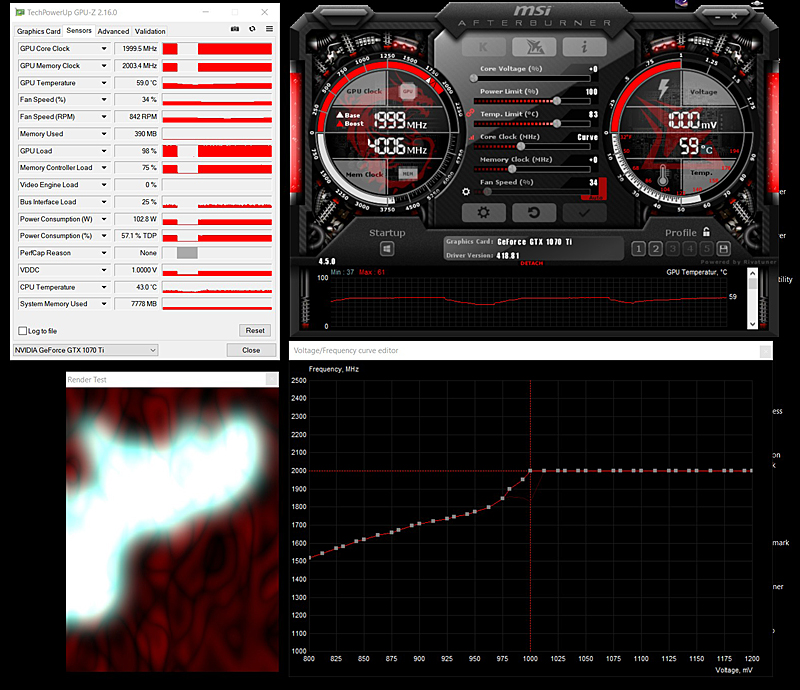The image size is (800, 690).
Task: Expand the GPU Core Clock sensor dropdown
Action: click(104, 48)
